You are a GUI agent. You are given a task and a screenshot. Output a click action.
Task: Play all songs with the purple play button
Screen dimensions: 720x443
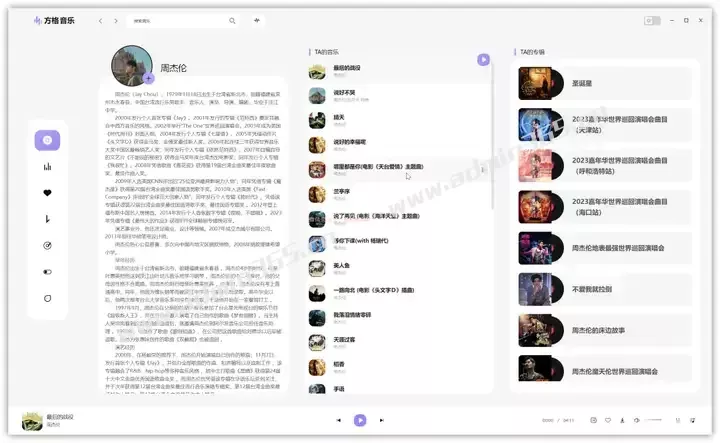click(483, 60)
